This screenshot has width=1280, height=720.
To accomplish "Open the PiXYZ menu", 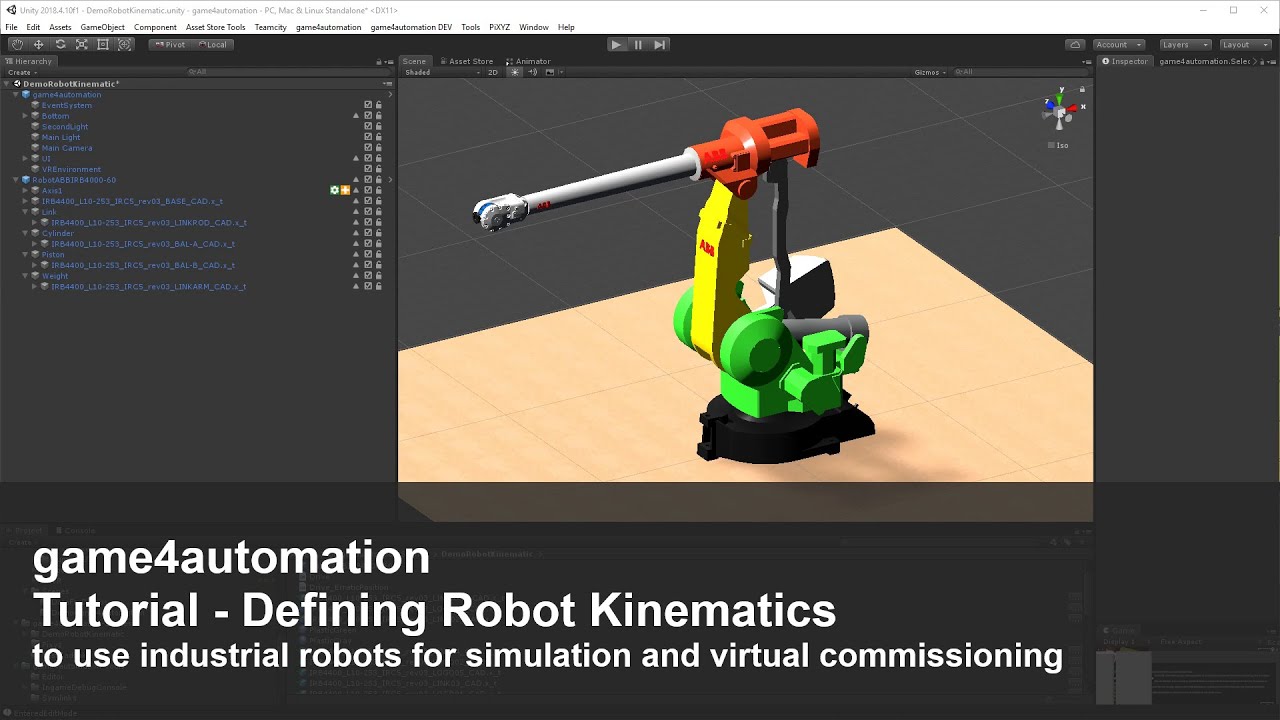I will [x=499, y=27].
